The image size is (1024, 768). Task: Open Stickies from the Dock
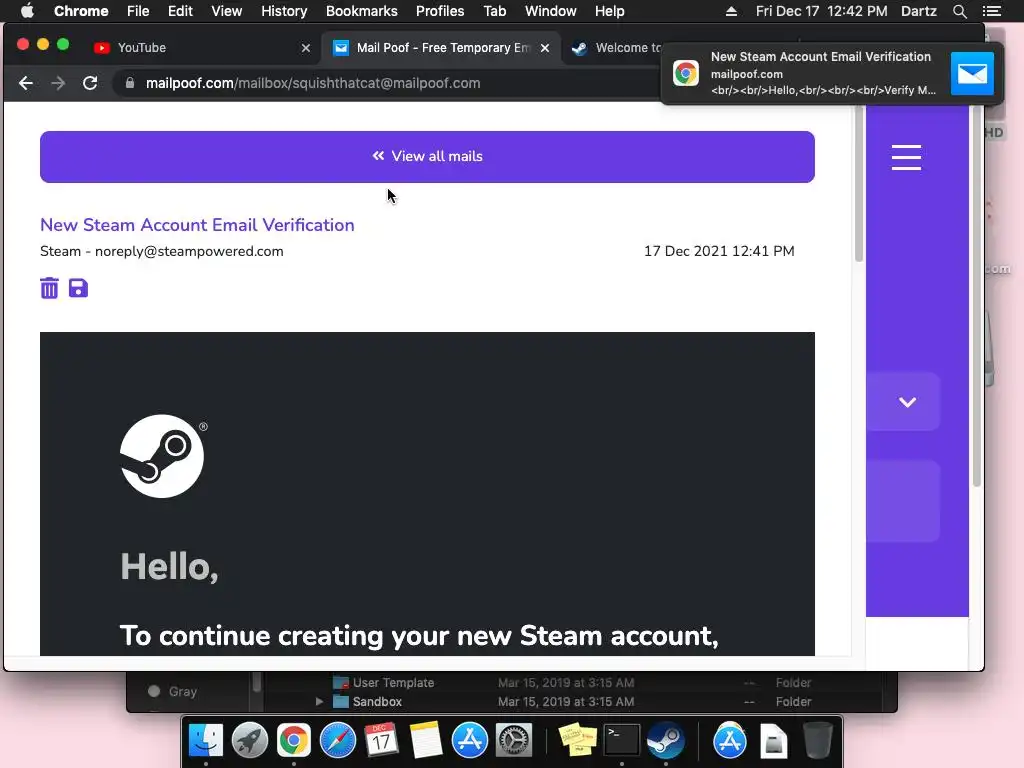(x=577, y=741)
